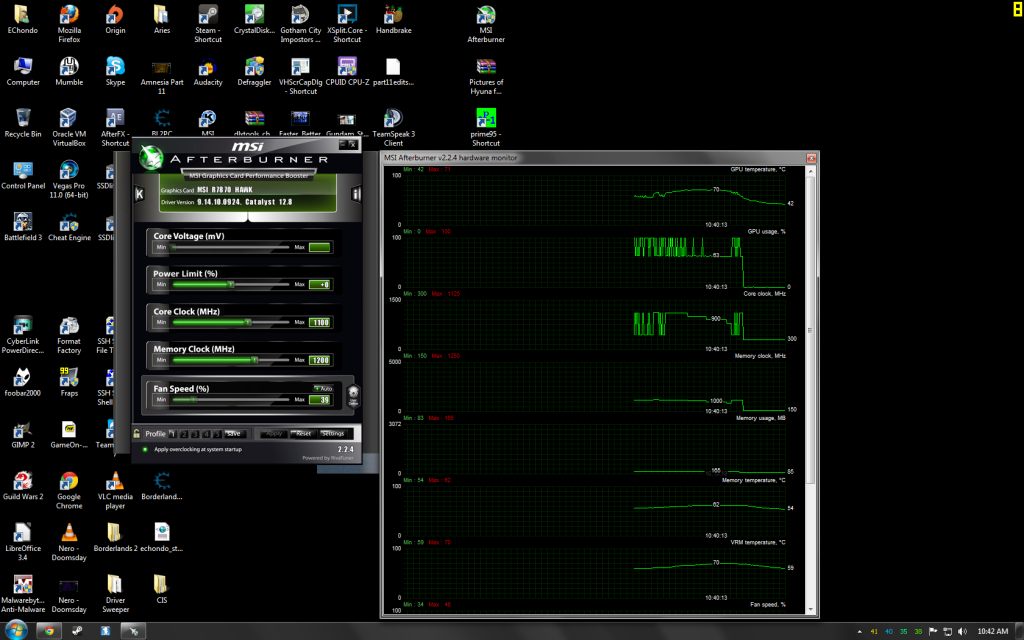Open the Mozilla Firefox desktop icon
The height and width of the screenshot is (640, 1024).
69,24
